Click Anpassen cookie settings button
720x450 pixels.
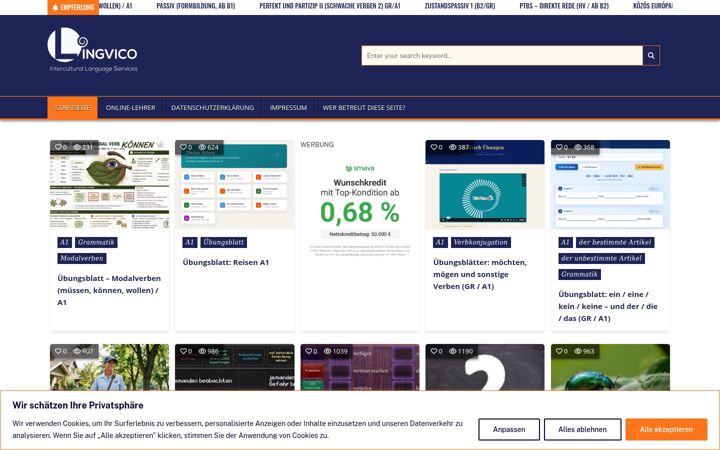point(509,429)
